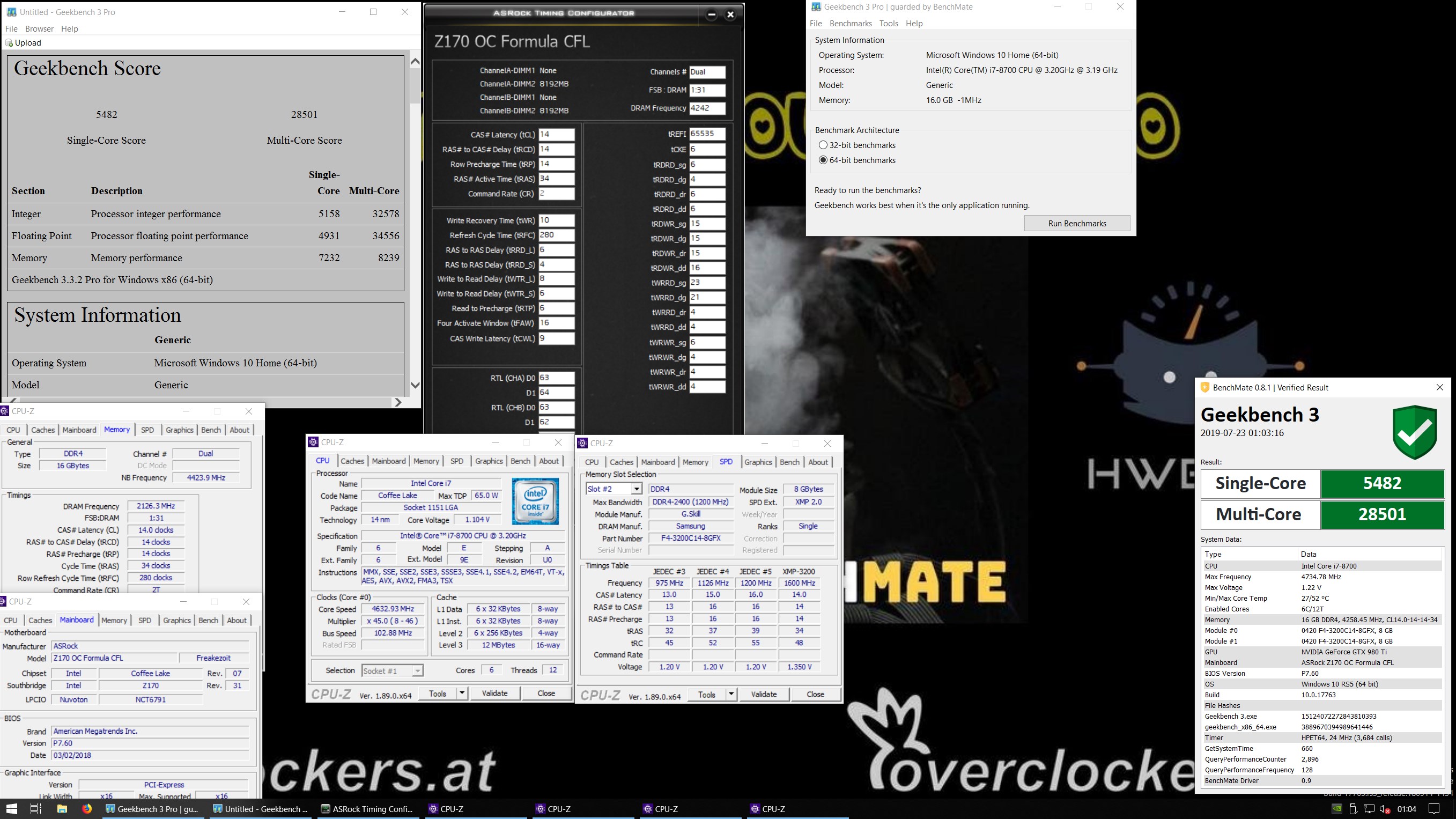
Task: Open Benchmarks menu in guarded Geekbench window
Action: [x=851, y=24]
